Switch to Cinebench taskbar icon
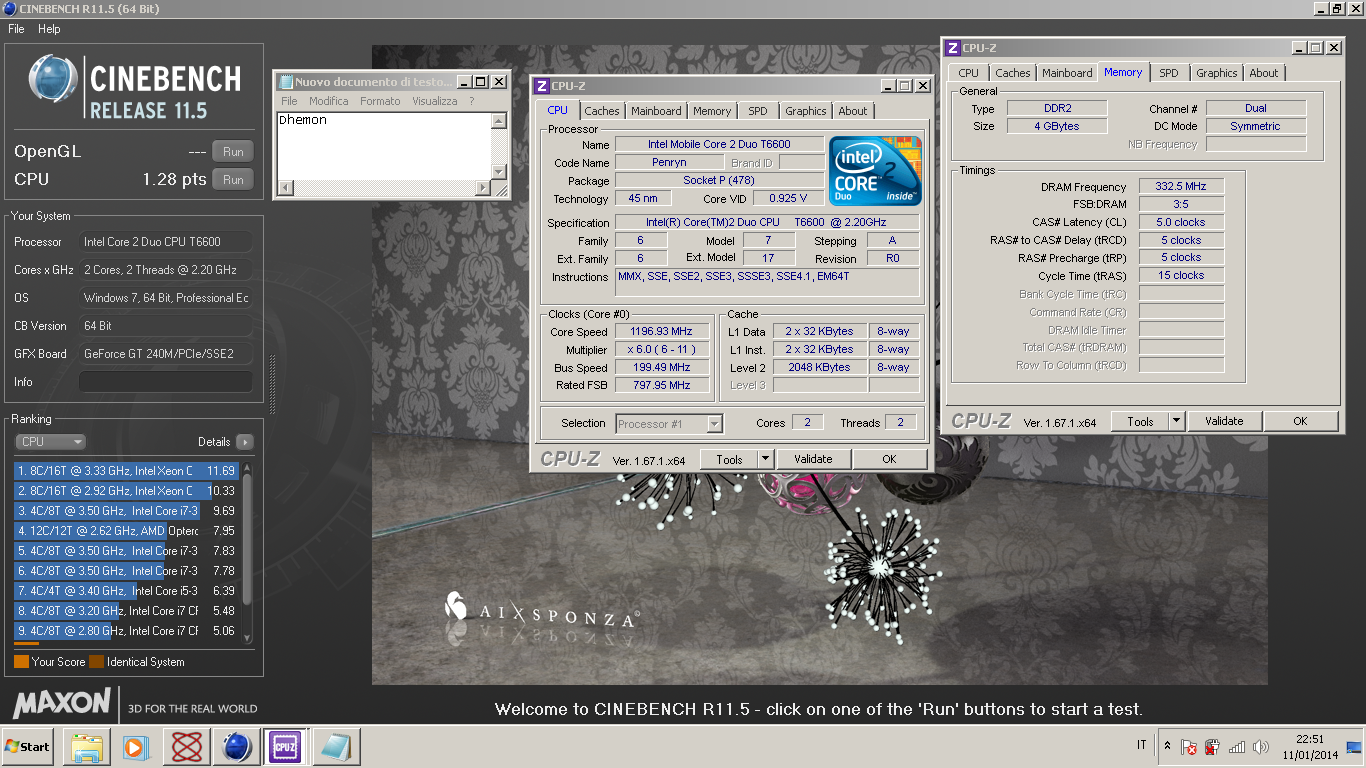 [237, 747]
